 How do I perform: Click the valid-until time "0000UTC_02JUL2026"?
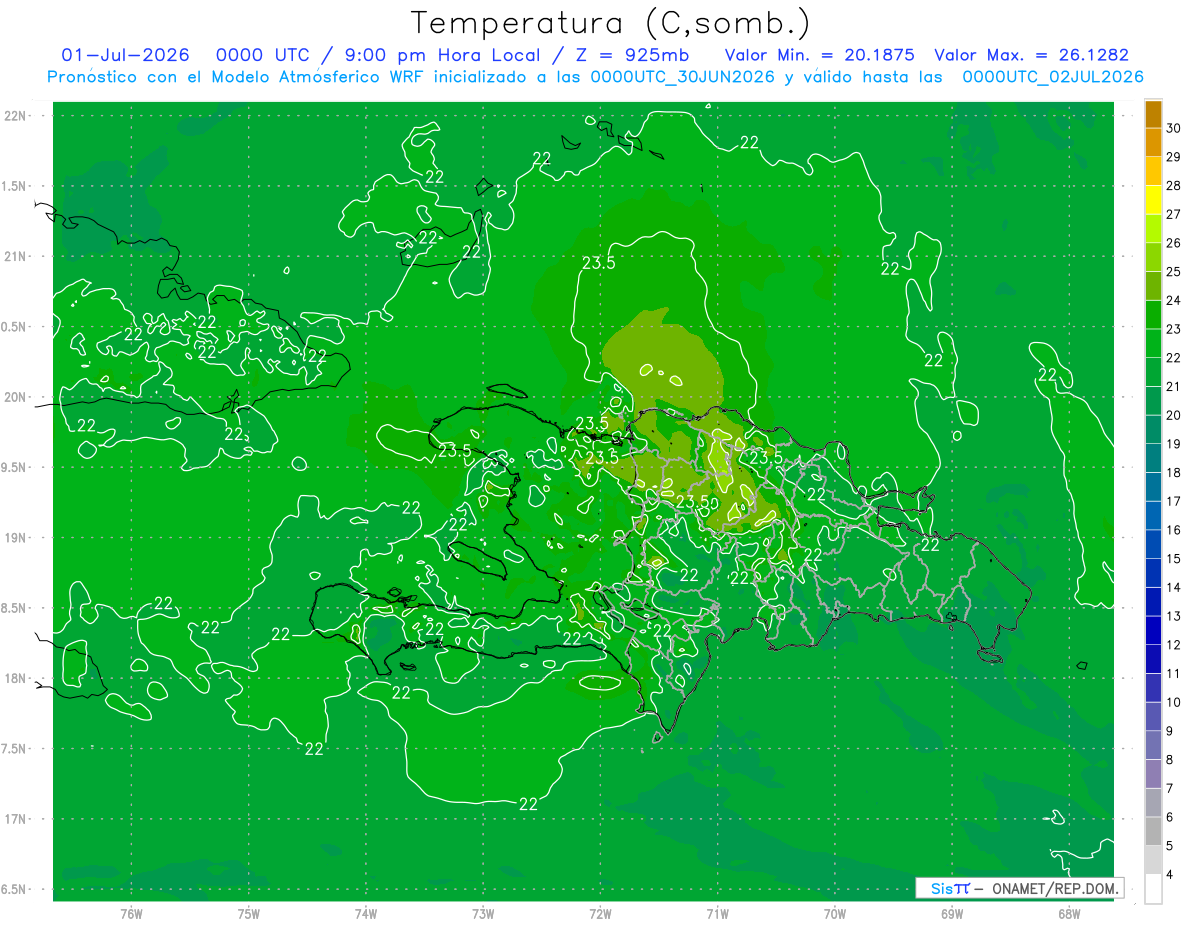tap(1053, 76)
